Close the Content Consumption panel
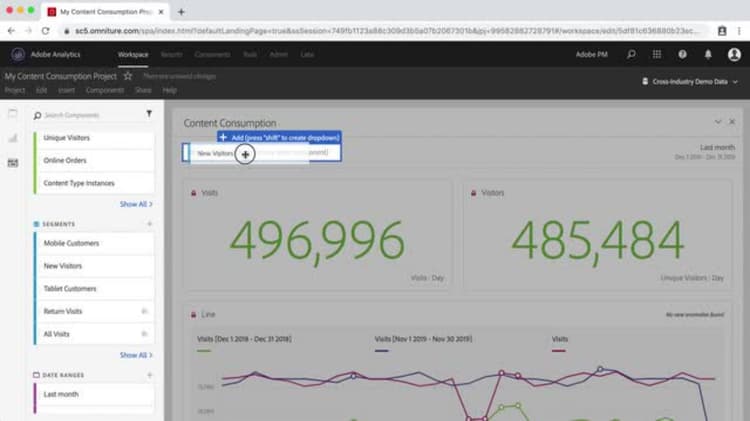 (732, 122)
